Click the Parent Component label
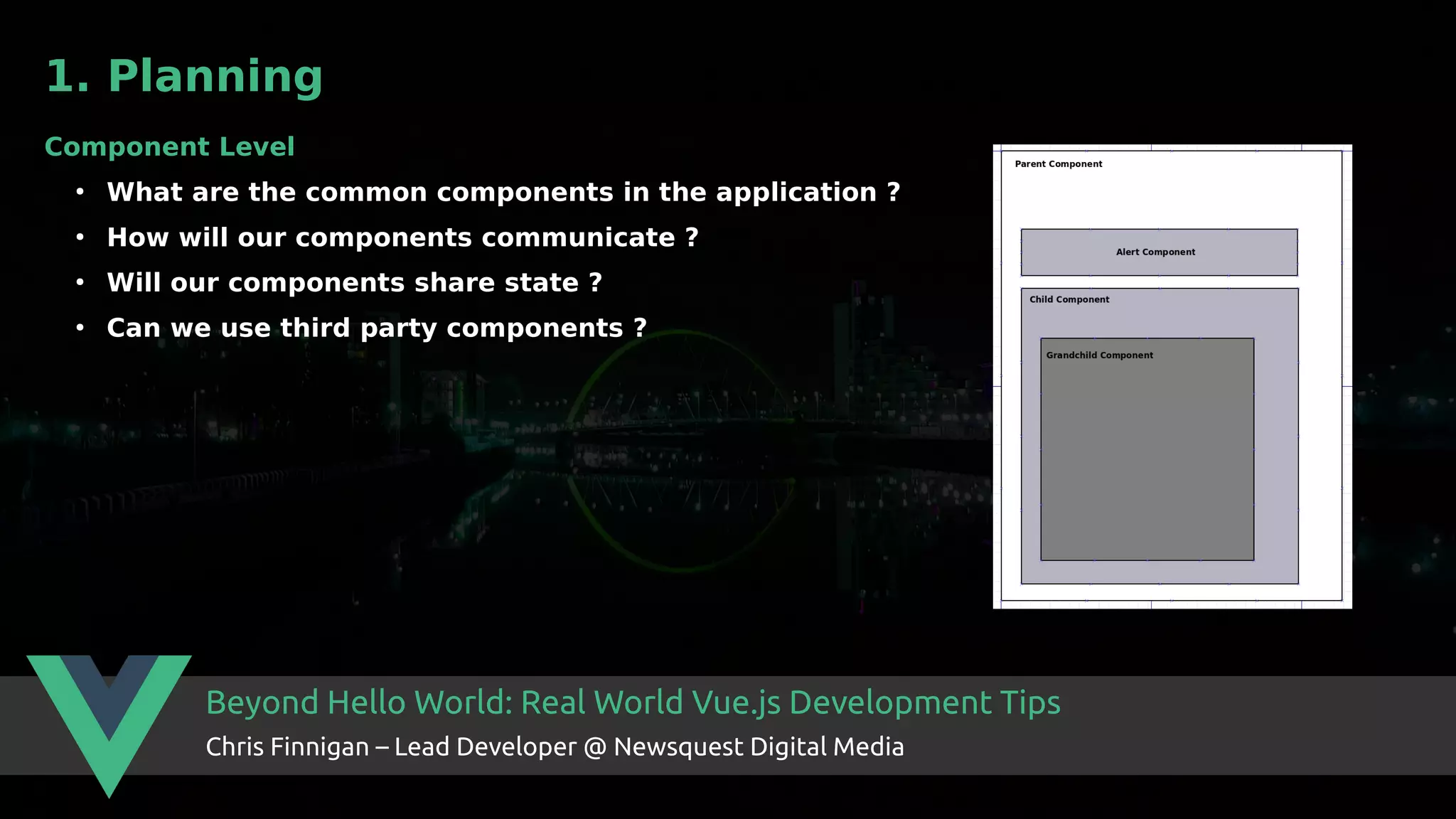 [1059, 164]
